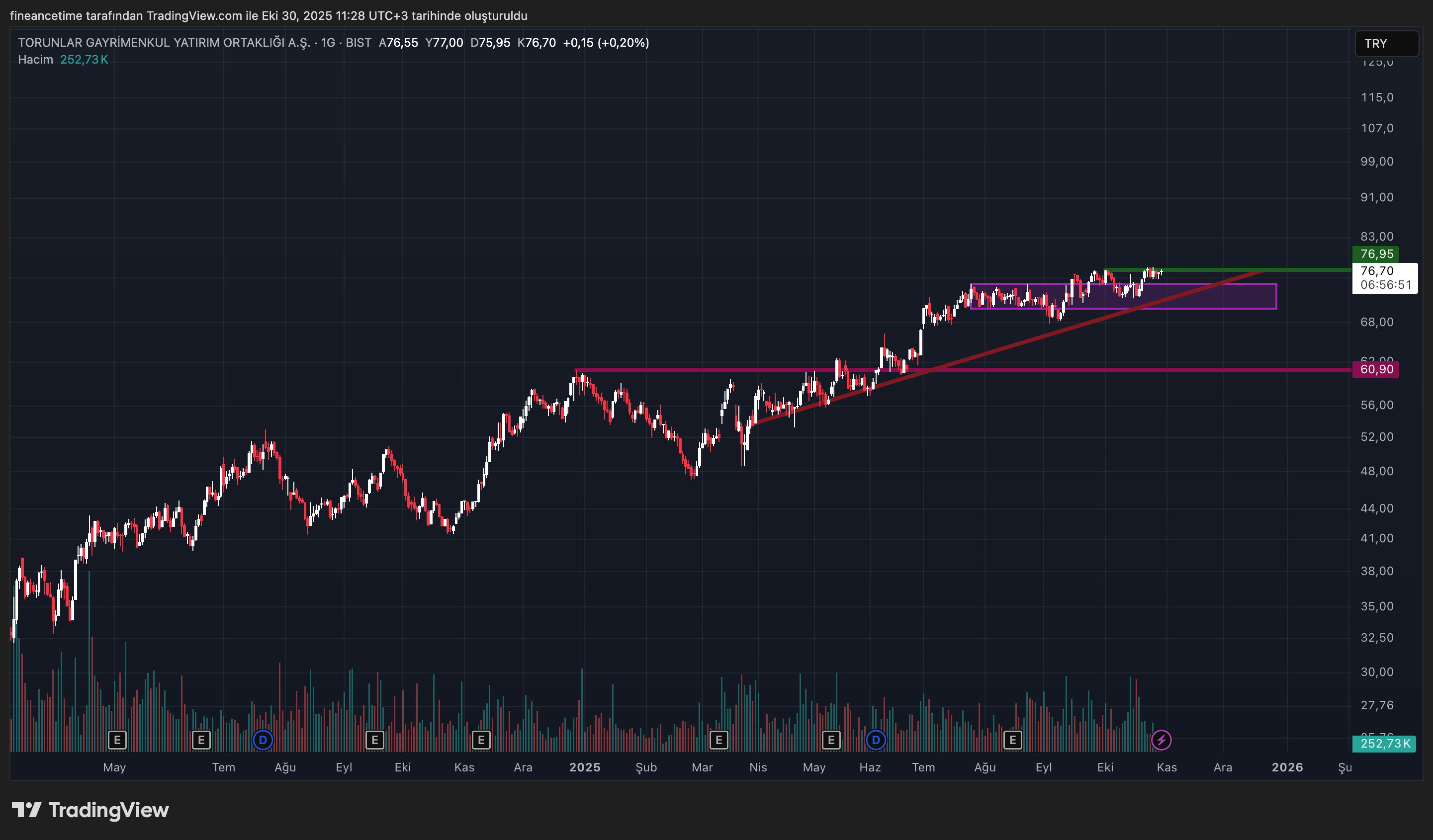Click the earnings E marker right of Kas 2024
The height and width of the screenshot is (840, 1433).
point(481,740)
